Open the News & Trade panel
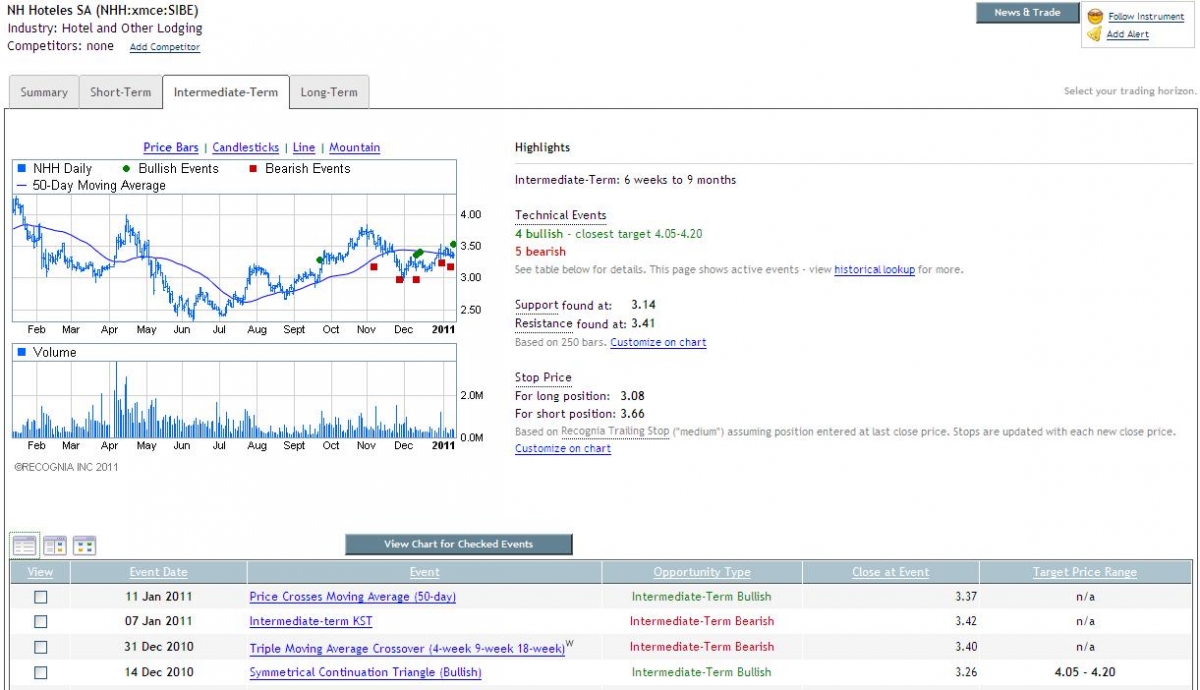This screenshot has height=690, width=1200. (1027, 12)
